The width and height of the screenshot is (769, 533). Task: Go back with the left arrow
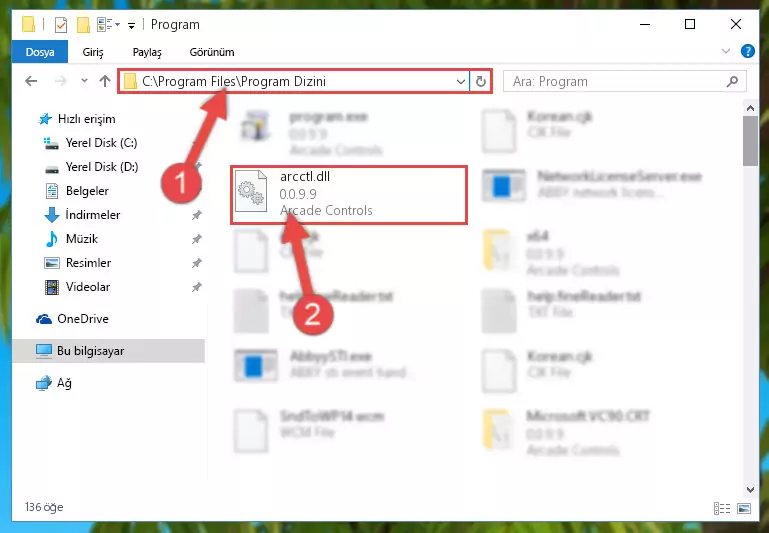[31, 81]
